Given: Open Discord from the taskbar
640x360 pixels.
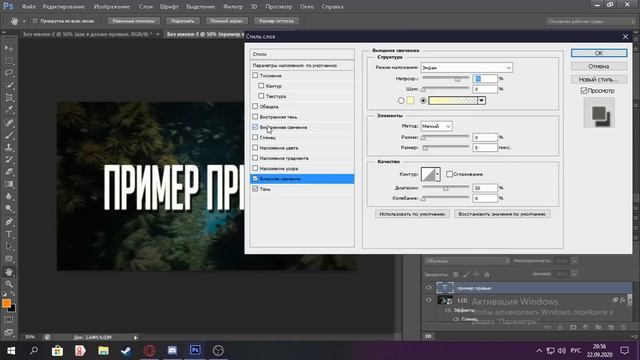Looking at the screenshot, I should point(172,350).
